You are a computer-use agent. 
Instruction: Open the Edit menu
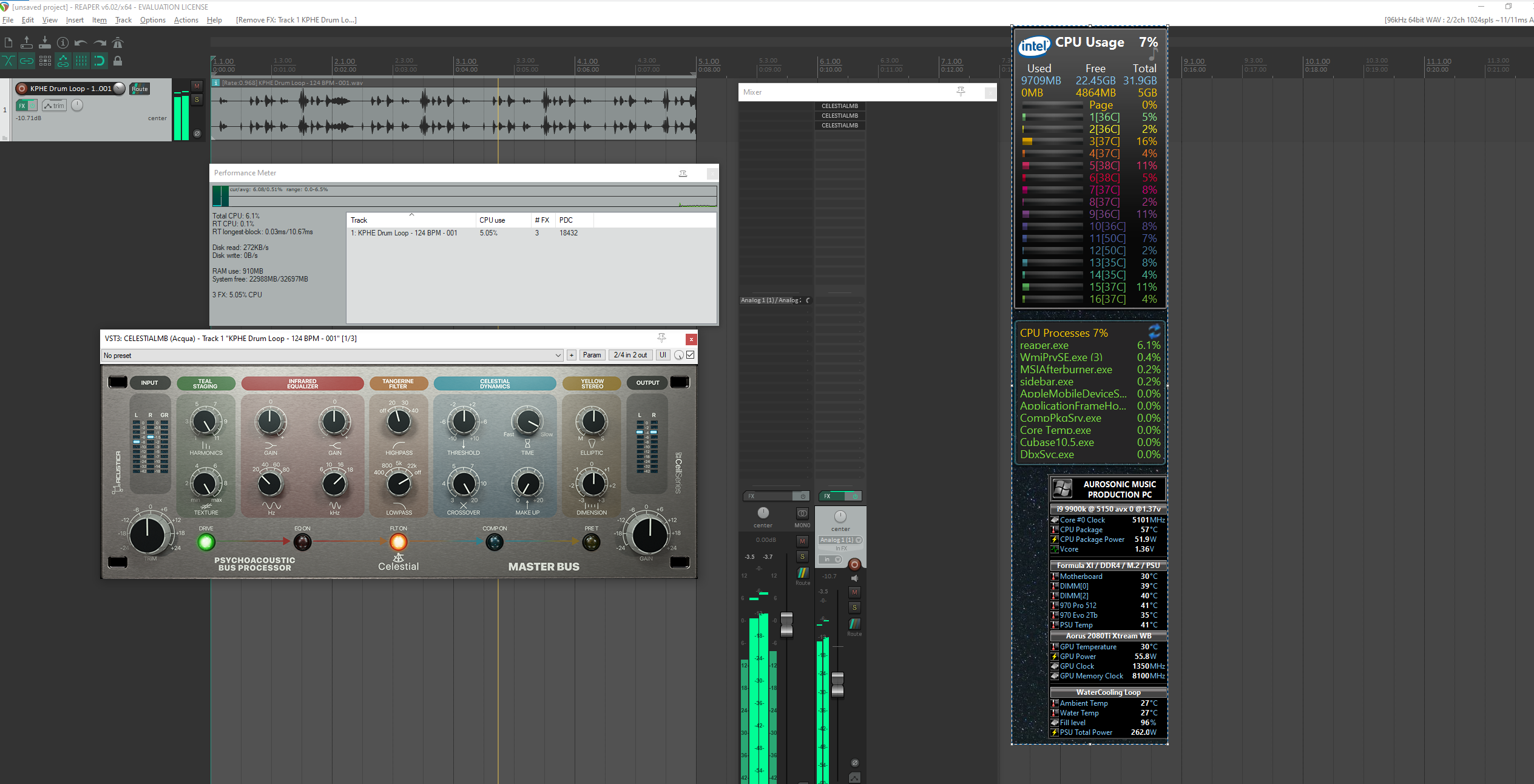pyautogui.click(x=28, y=20)
